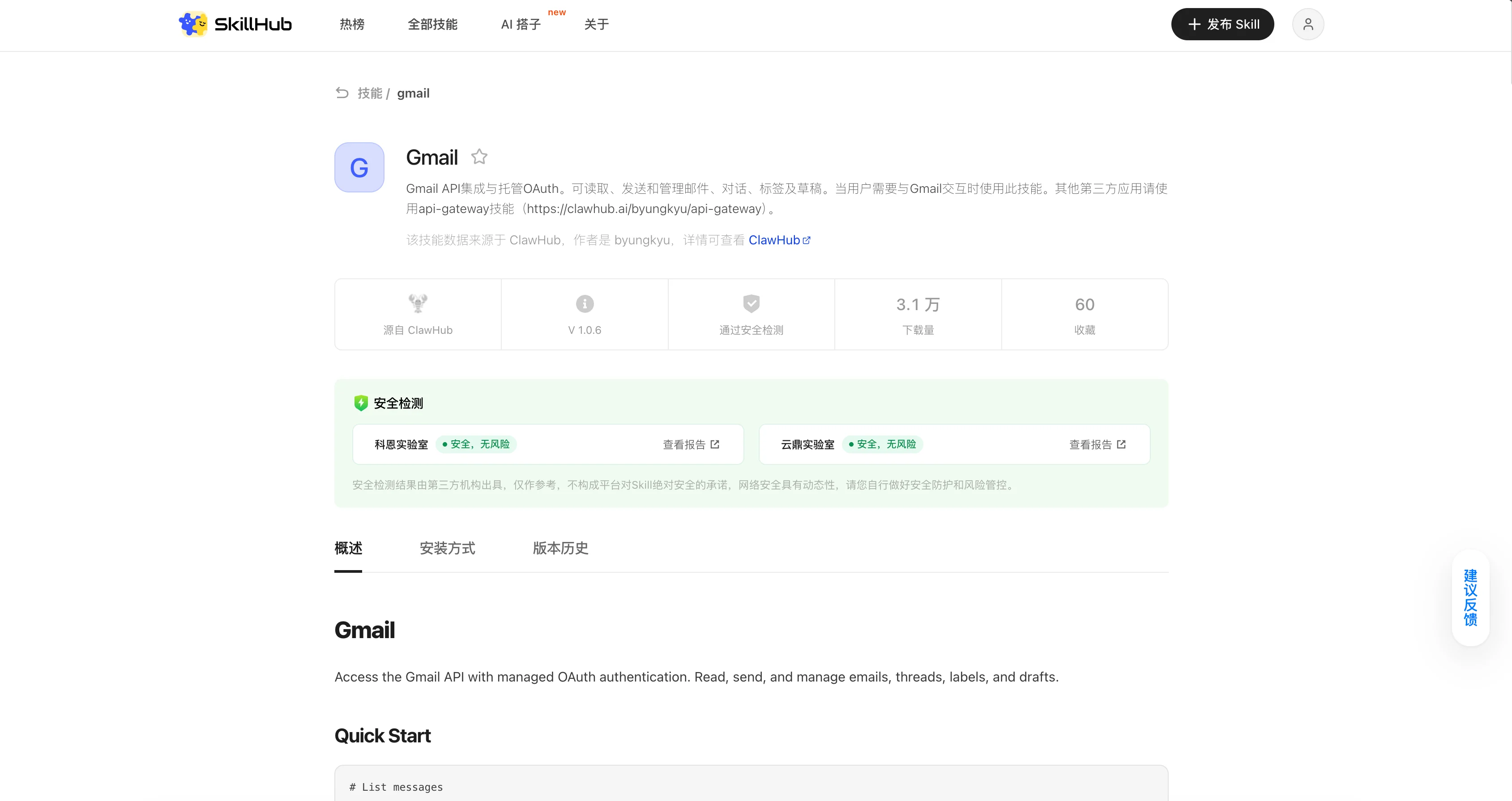This screenshot has height=801, width=1512.
Task: View 云鼎实验室 report link
Action: click(x=1097, y=444)
